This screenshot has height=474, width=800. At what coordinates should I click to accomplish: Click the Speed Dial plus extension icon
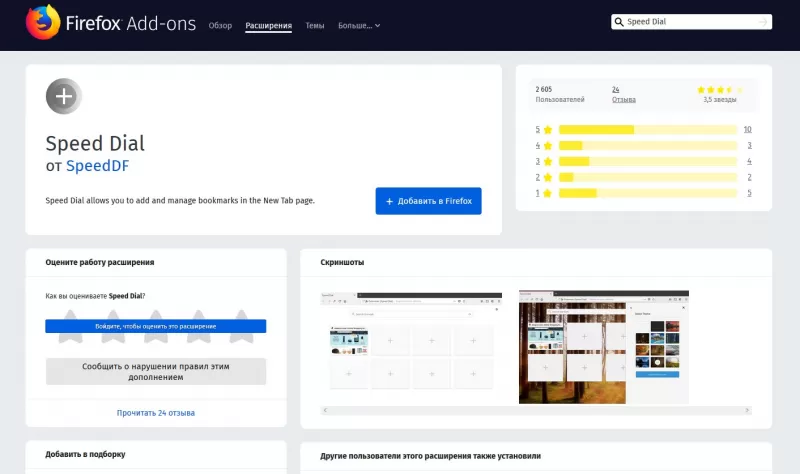click(x=64, y=96)
